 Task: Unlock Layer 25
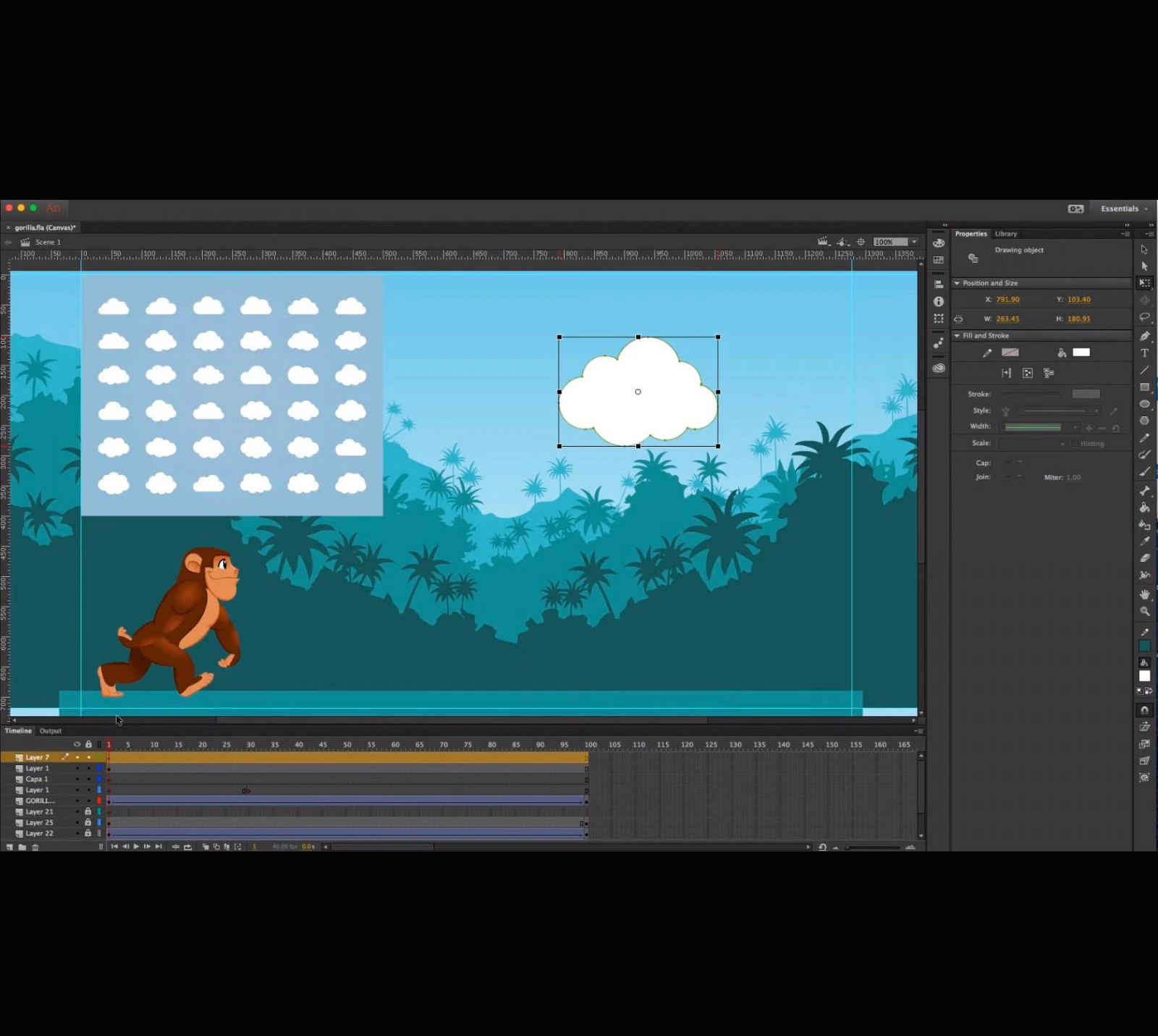tap(88, 822)
